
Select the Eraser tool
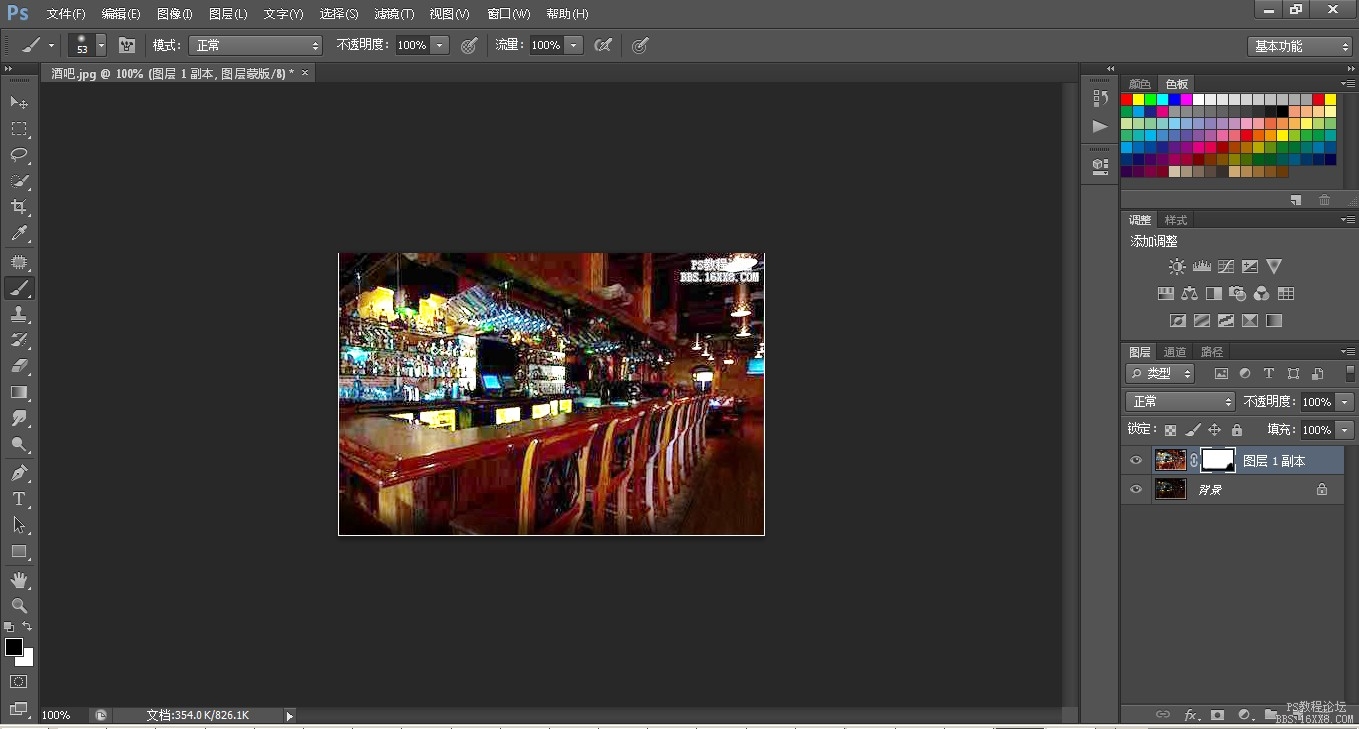click(19, 366)
